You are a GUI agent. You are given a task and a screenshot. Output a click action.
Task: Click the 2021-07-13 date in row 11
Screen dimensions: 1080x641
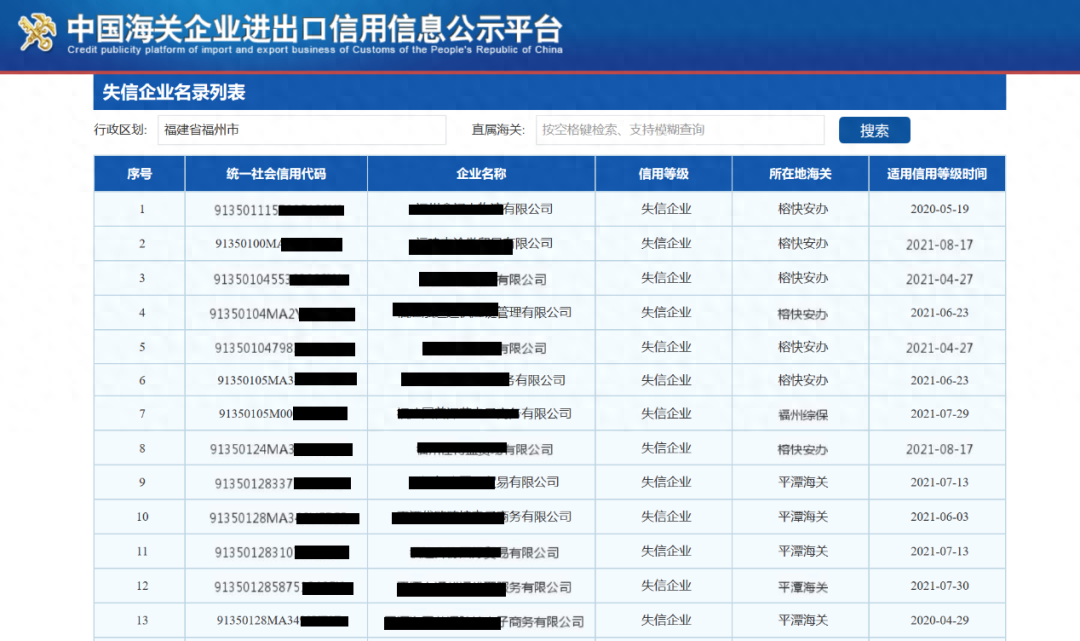939,551
